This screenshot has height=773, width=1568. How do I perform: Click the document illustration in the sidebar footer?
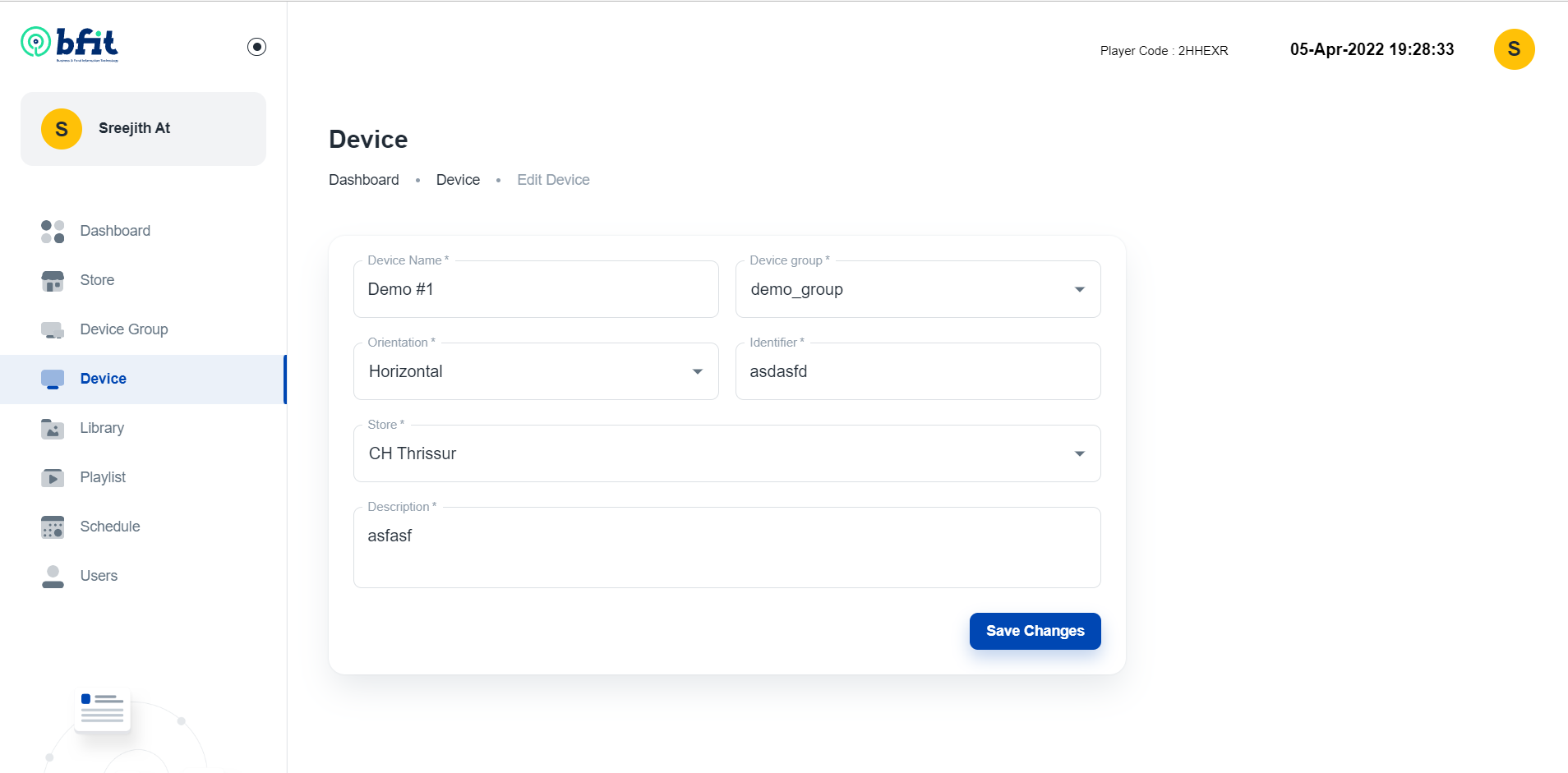click(103, 709)
